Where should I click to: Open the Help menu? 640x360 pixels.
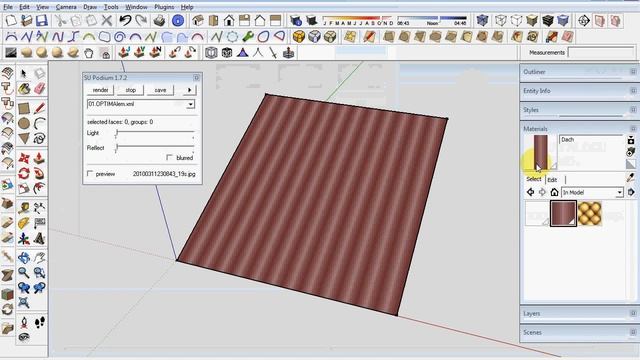click(x=187, y=7)
